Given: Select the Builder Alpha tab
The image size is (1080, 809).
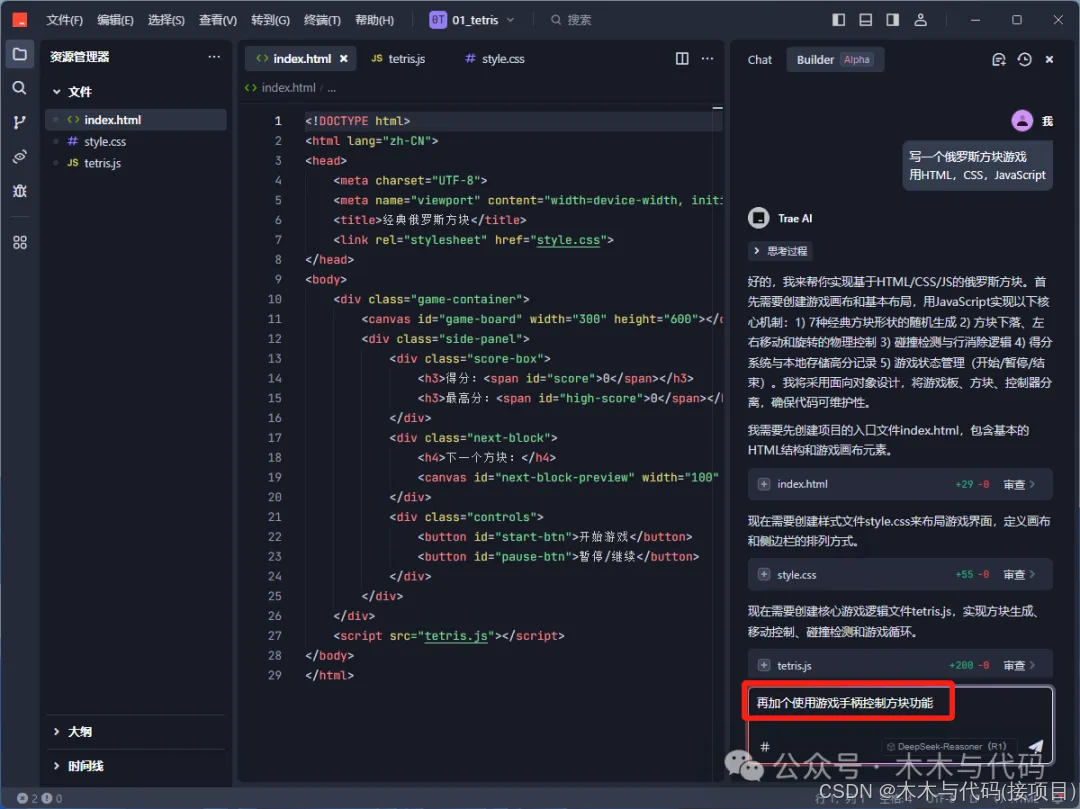Looking at the screenshot, I should click(834, 60).
